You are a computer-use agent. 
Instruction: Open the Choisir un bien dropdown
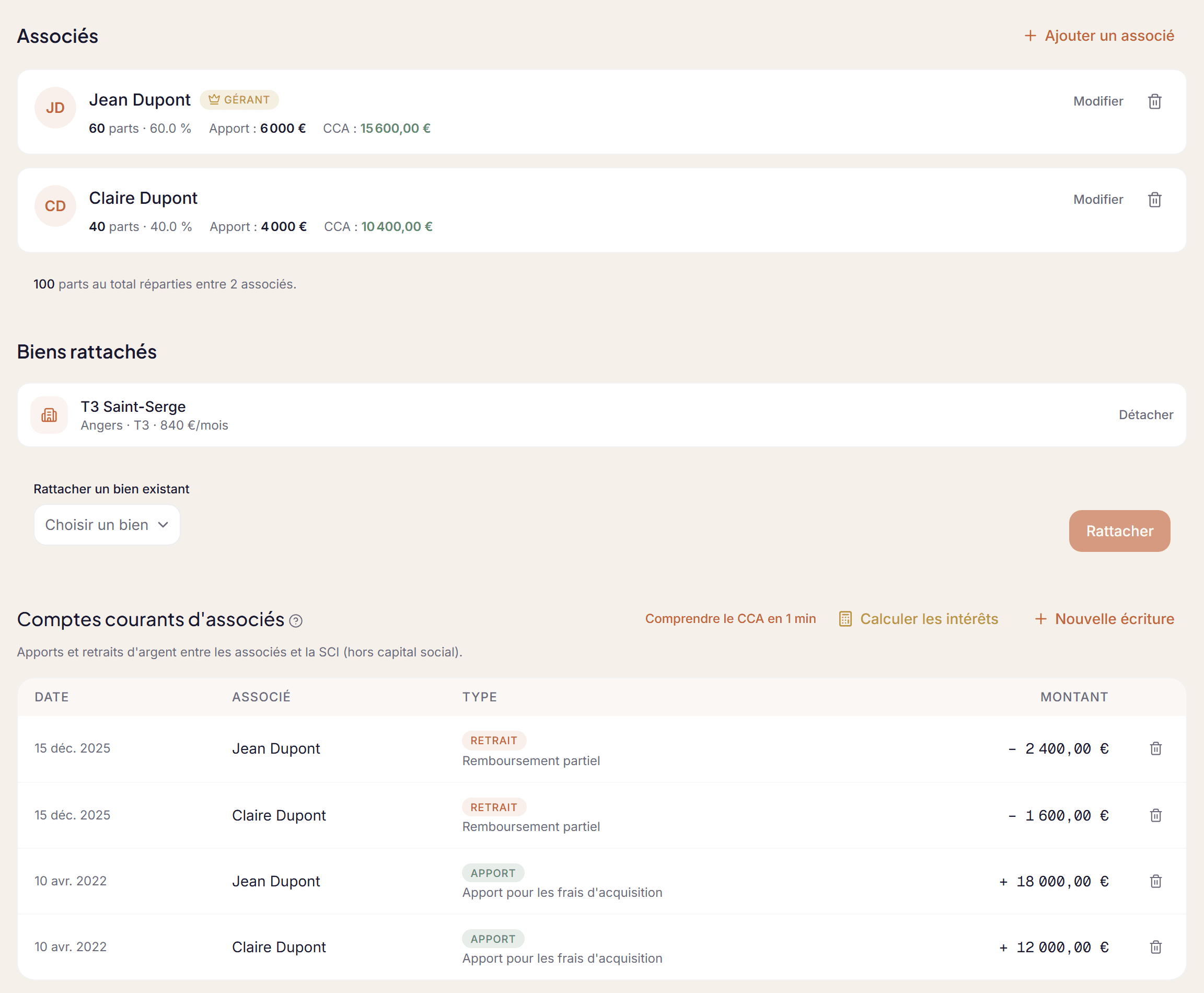[107, 525]
